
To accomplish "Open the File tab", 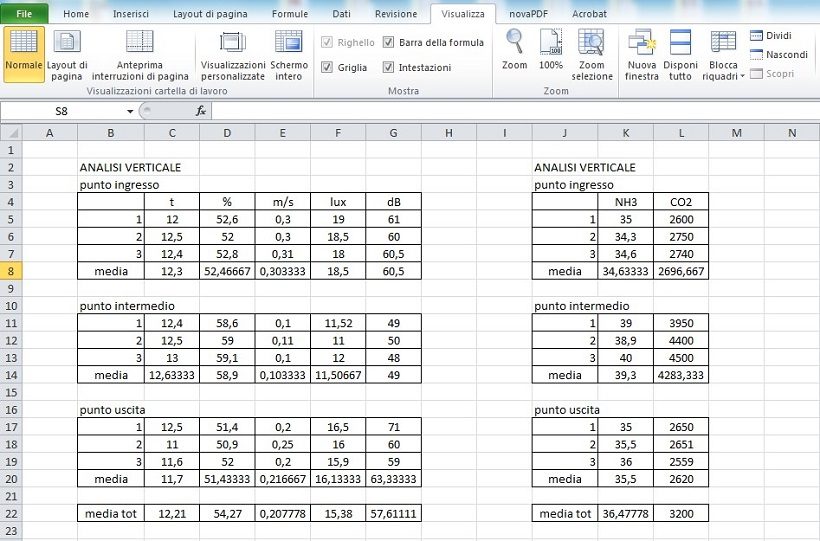I will pyautogui.click(x=24, y=14).
